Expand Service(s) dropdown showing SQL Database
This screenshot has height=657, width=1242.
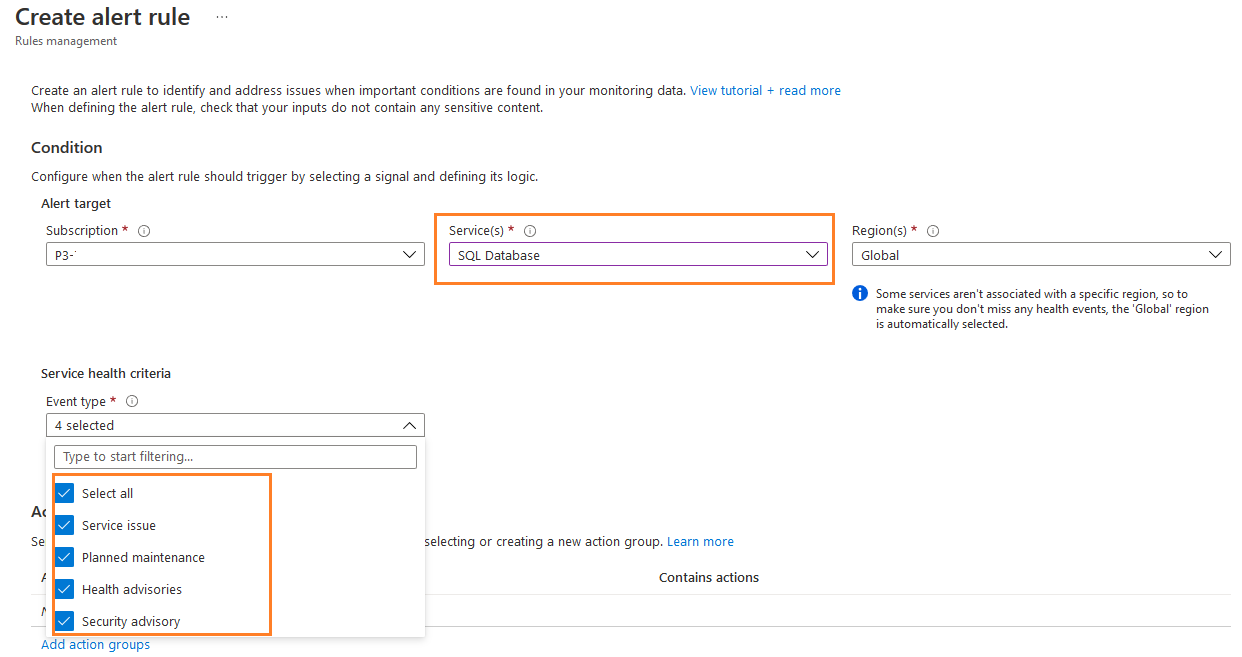coord(637,255)
